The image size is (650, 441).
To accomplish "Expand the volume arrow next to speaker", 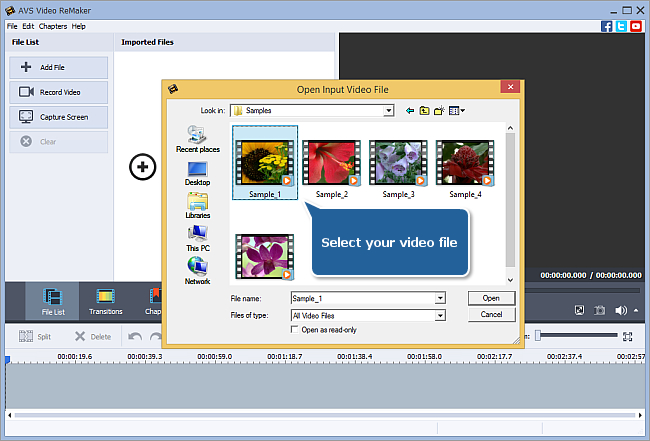I will click(636, 310).
